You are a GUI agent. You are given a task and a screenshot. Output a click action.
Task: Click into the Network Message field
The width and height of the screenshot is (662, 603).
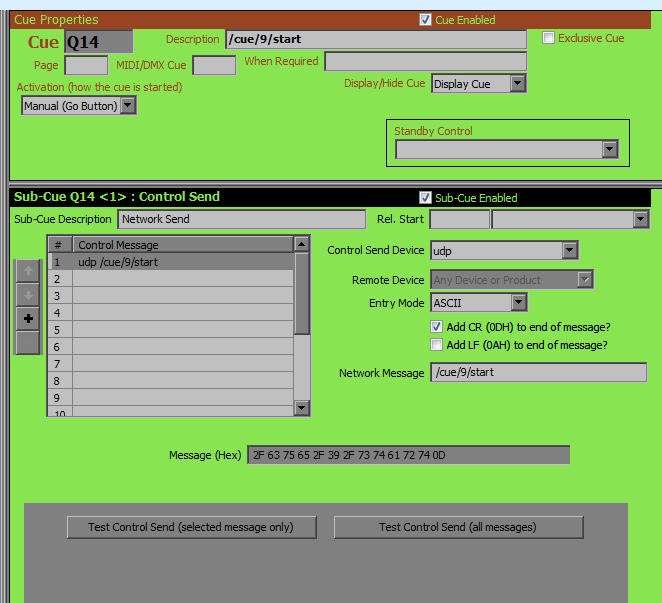click(x=538, y=373)
